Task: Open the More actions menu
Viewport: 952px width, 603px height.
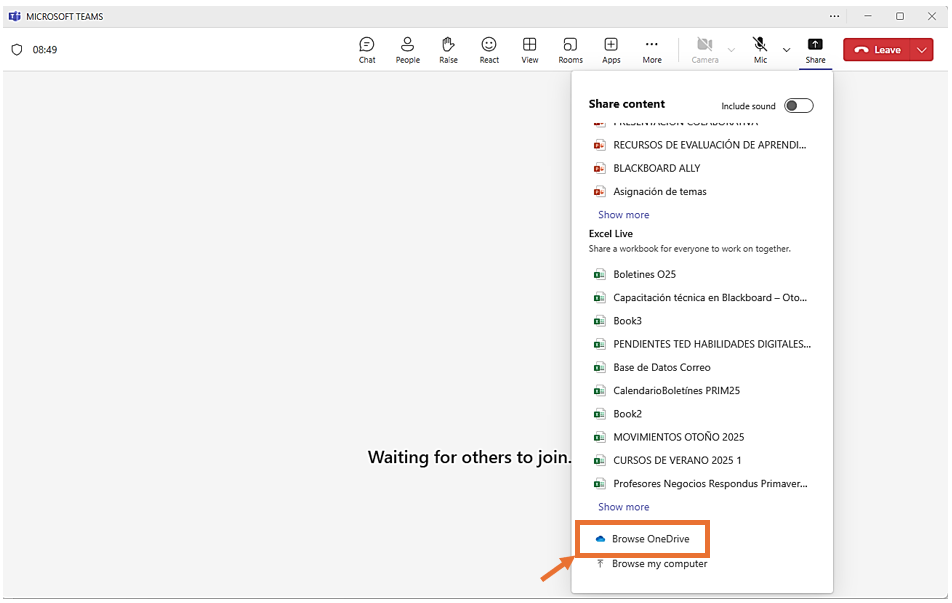Action: pyautogui.click(x=652, y=50)
